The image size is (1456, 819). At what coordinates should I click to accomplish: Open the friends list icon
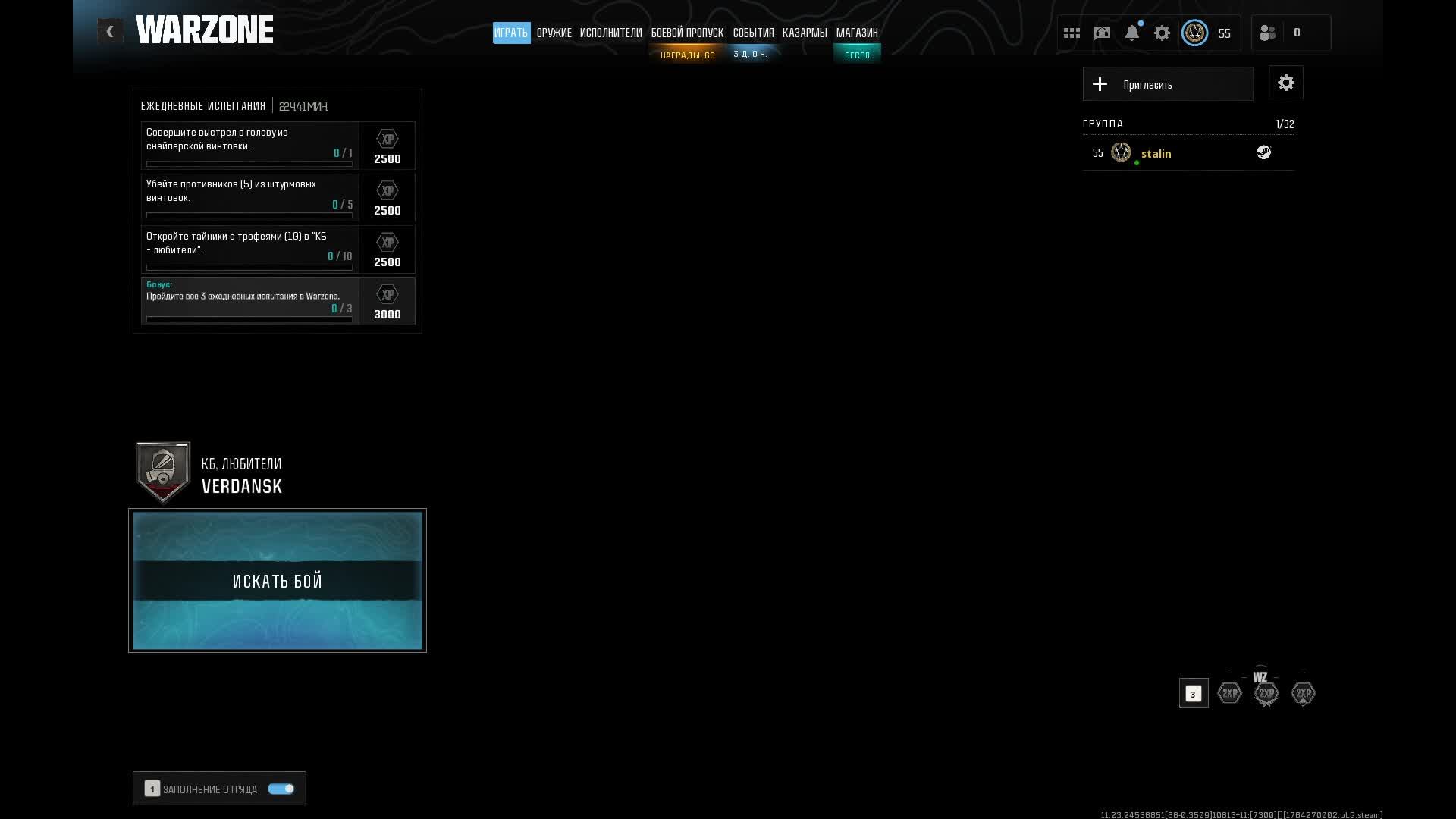point(1268,33)
